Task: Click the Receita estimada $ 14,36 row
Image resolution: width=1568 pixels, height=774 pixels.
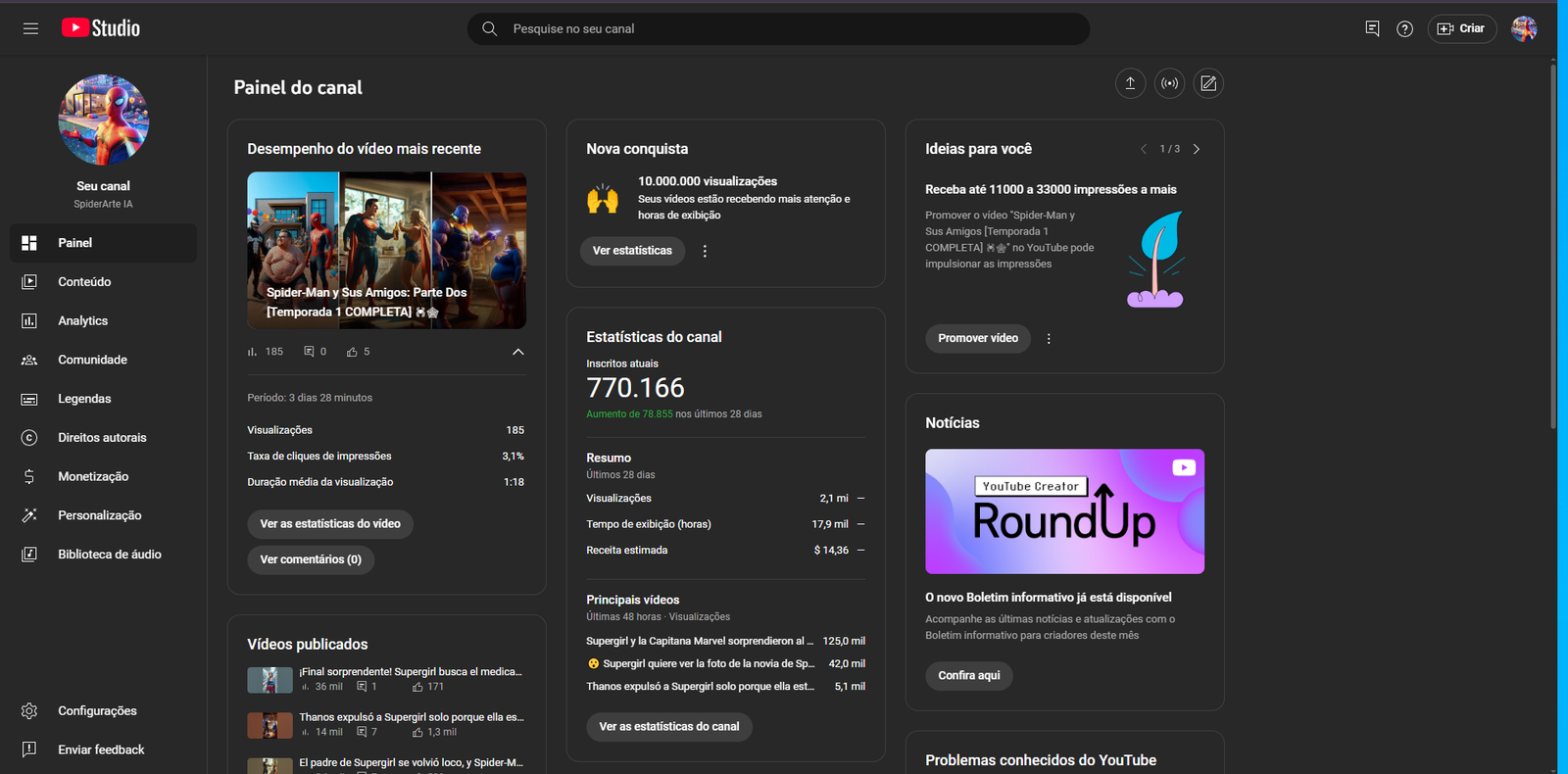Action: (x=725, y=551)
